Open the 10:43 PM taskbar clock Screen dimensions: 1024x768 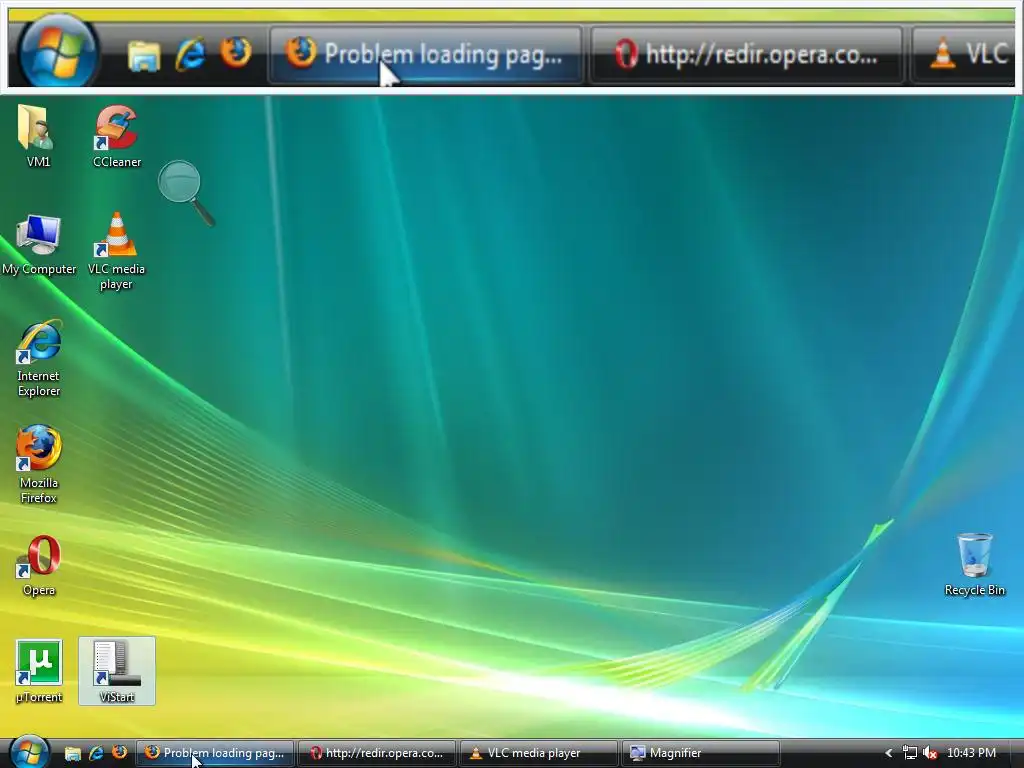pos(971,753)
